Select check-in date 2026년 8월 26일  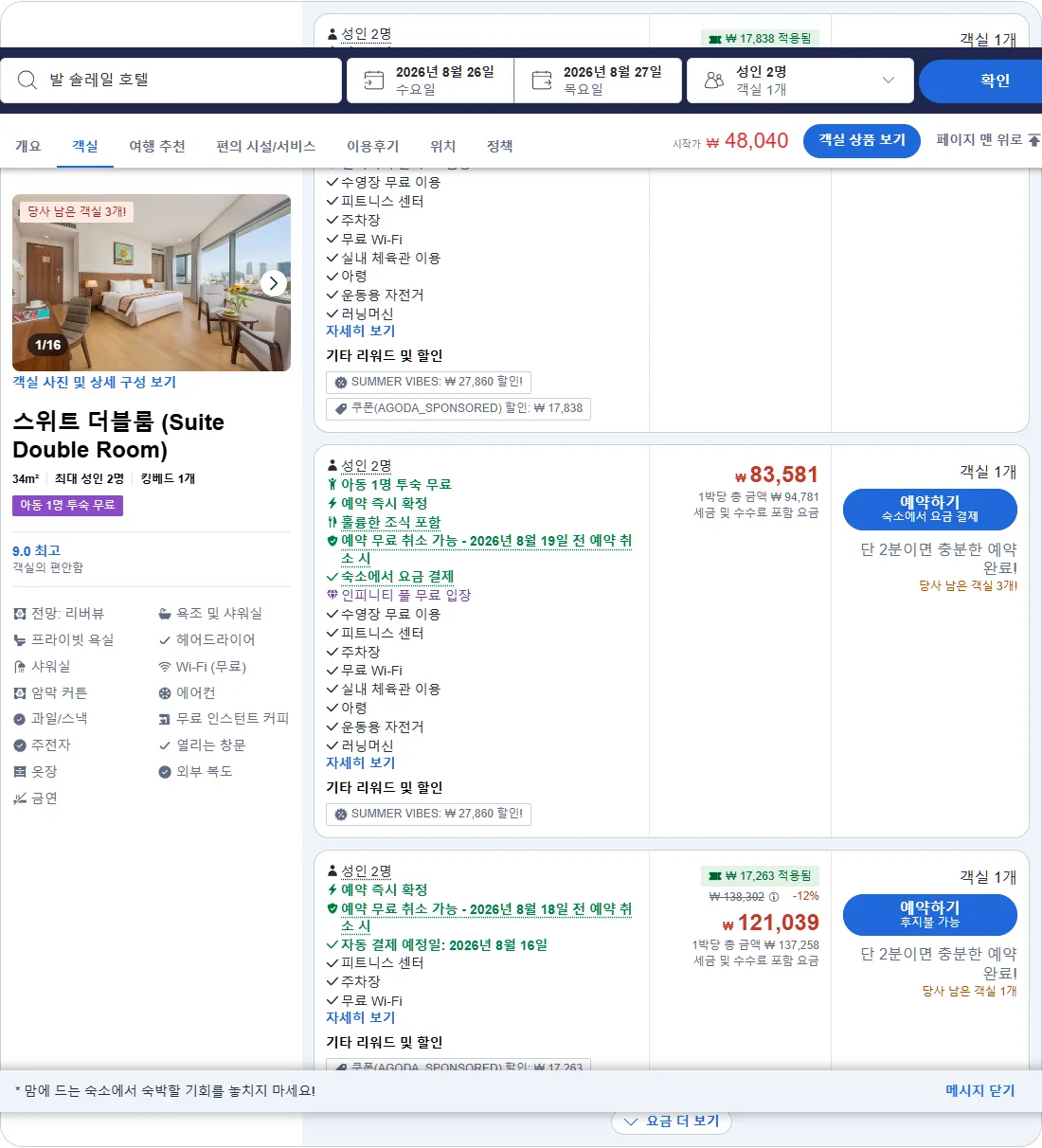point(431,81)
